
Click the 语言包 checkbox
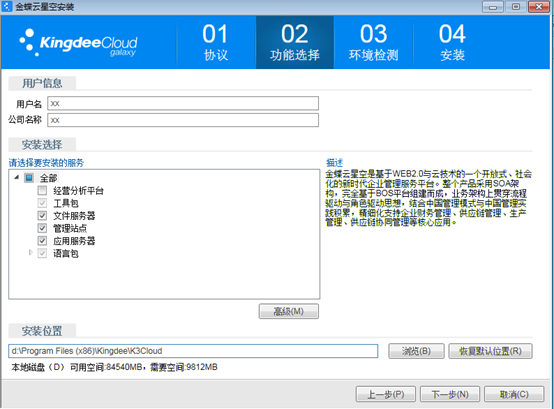point(42,253)
